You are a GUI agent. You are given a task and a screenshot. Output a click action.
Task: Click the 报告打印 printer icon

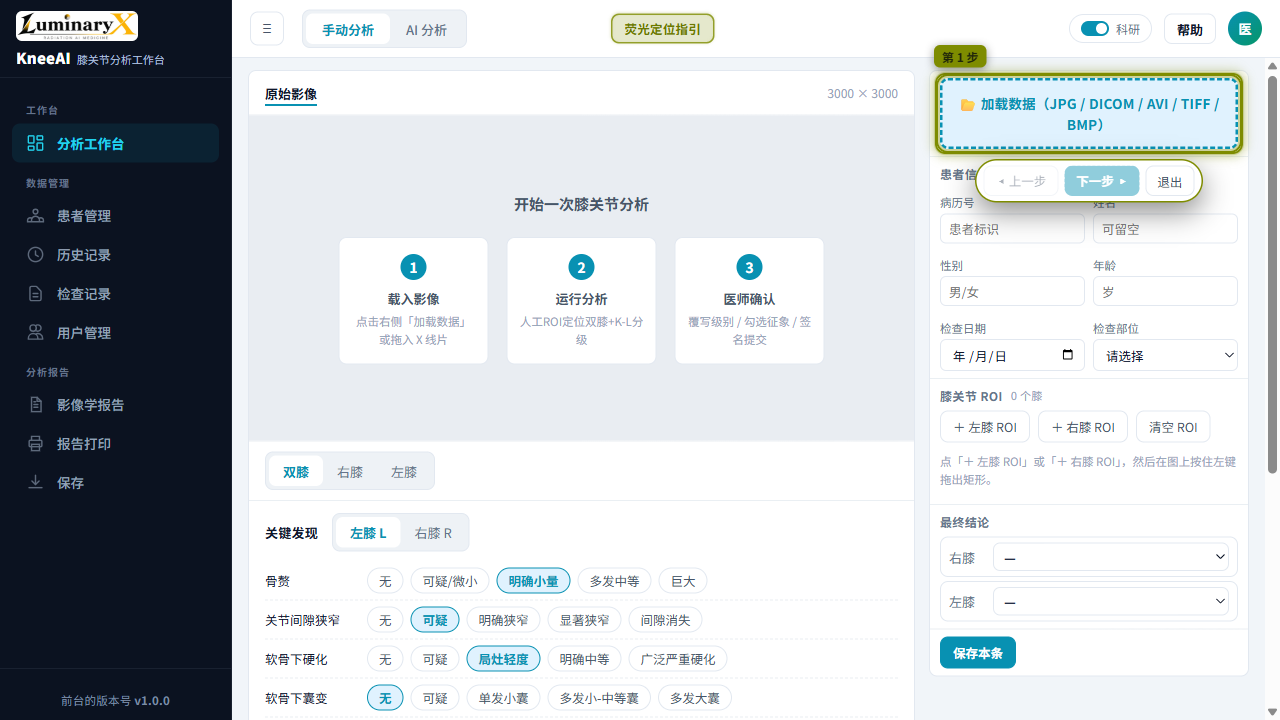point(36,444)
